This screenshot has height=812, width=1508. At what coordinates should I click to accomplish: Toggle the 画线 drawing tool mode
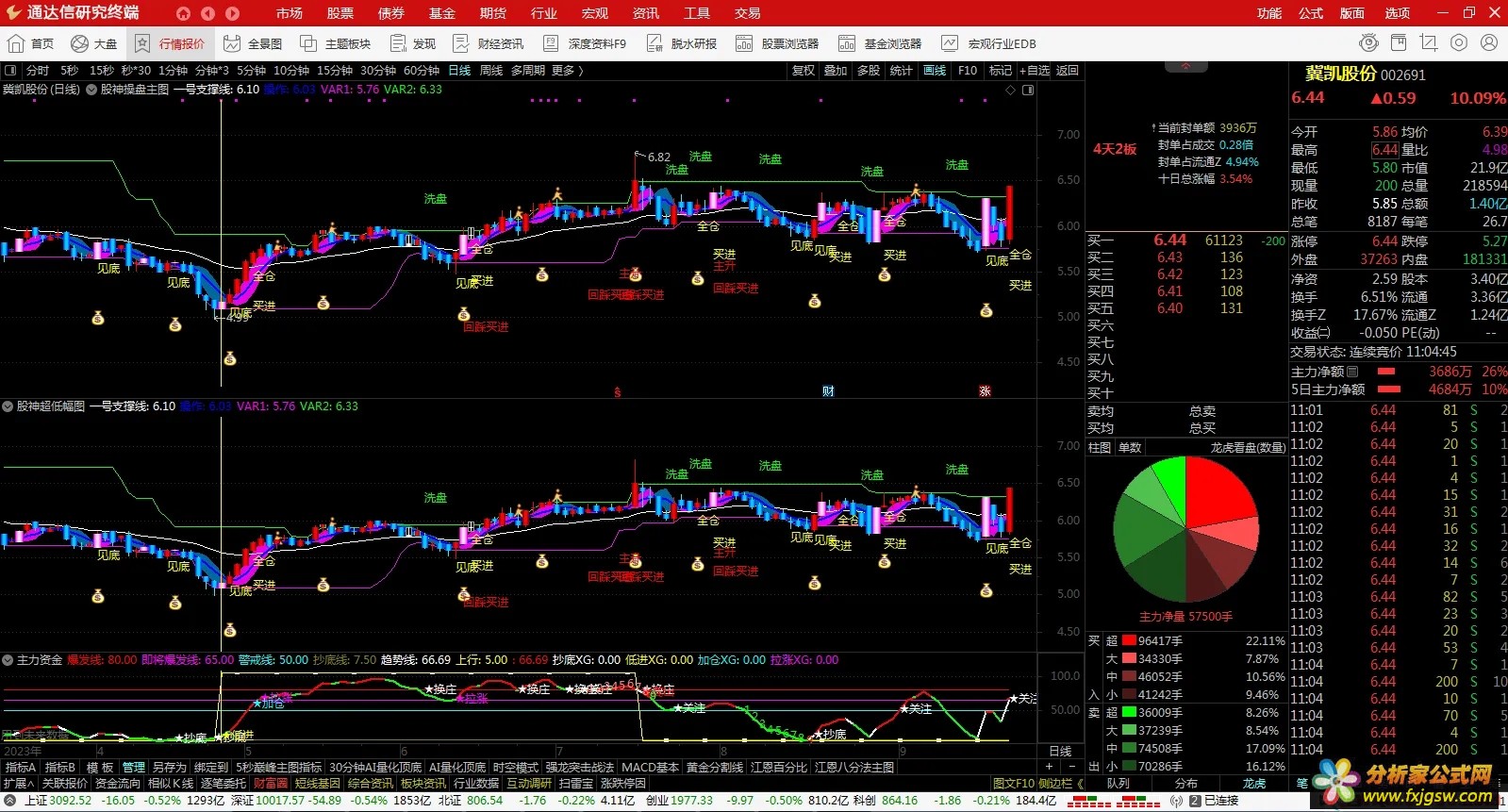[935, 70]
